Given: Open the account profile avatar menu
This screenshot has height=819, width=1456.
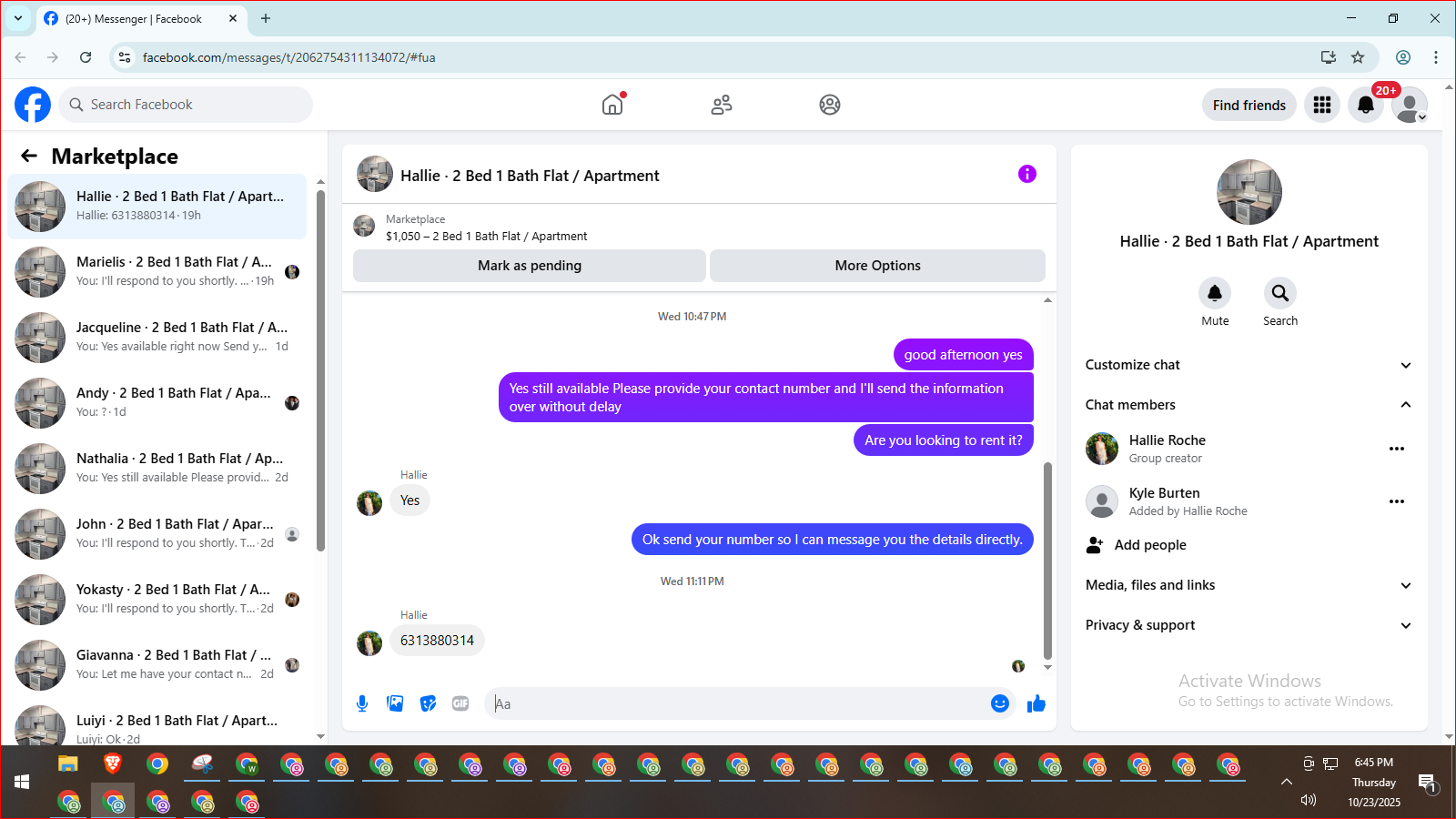Looking at the screenshot, I should click(x=1410, y=105).
